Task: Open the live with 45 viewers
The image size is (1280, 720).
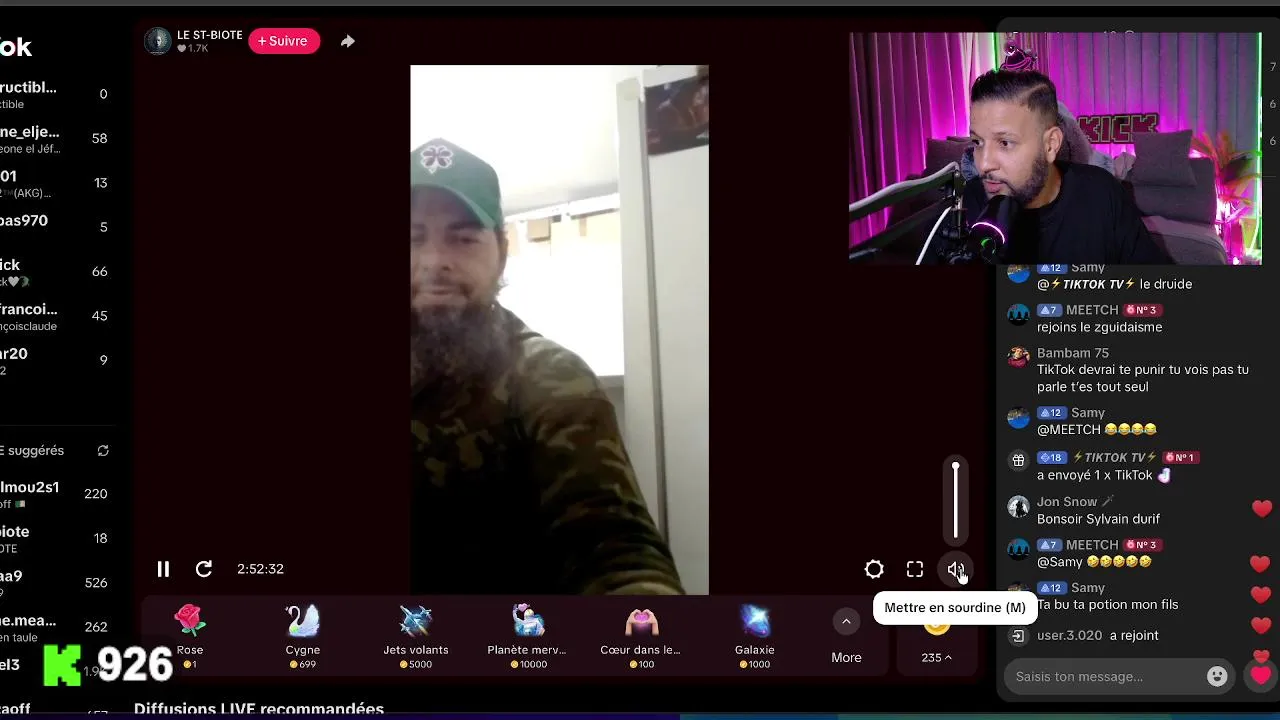Action: (x=55, y=316)
